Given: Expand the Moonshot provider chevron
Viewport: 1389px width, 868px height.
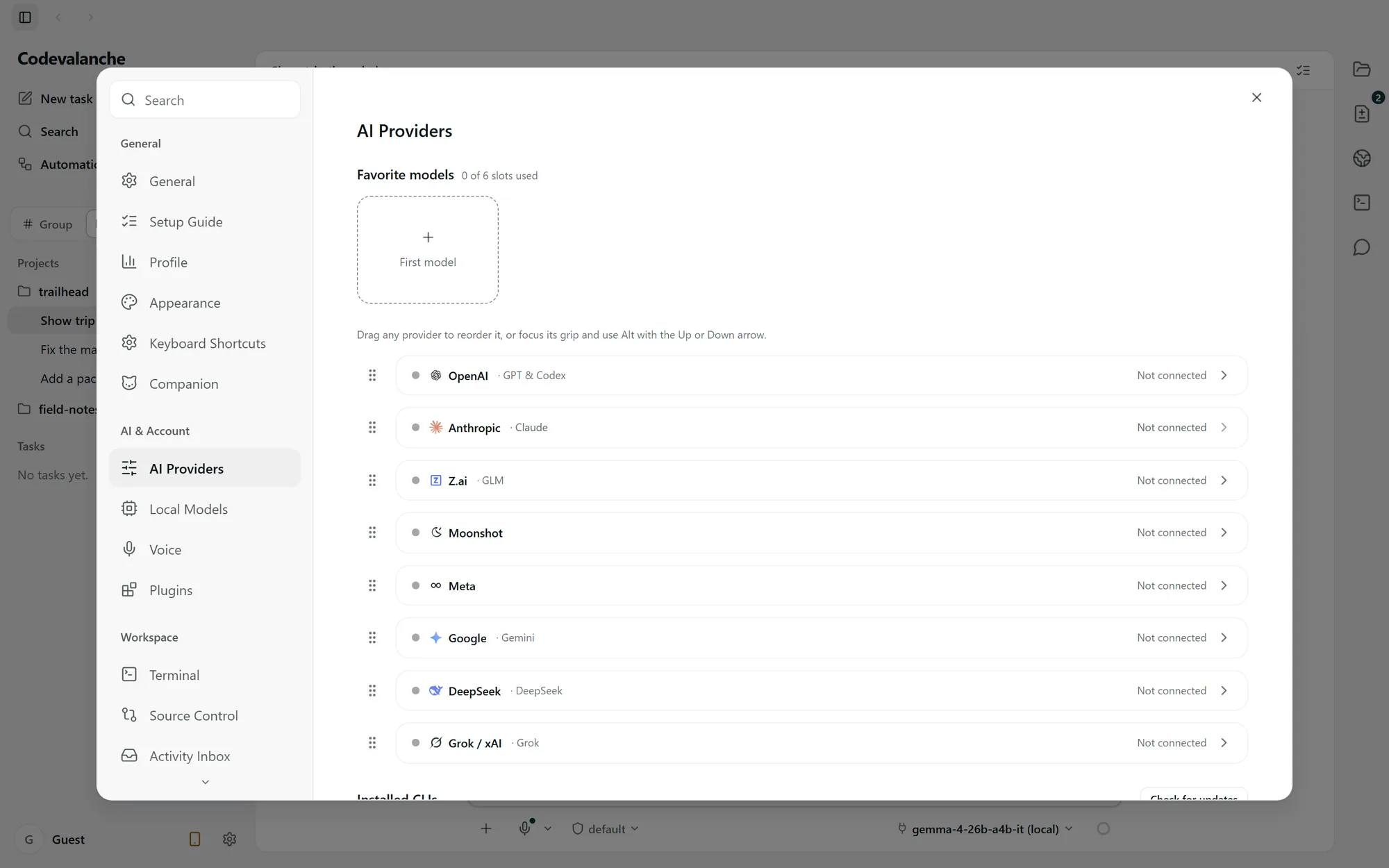Looking at the screenshot, I should point(1224,533).
